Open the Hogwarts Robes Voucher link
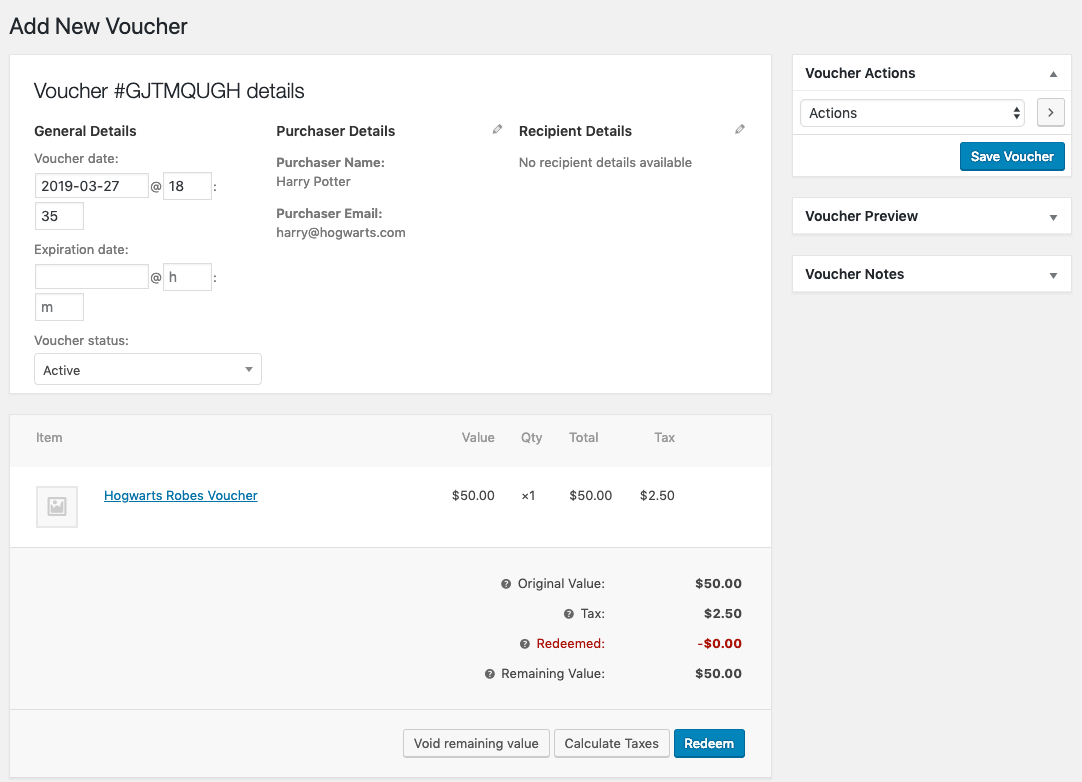1082x782 pixels. tap(181, 496)
